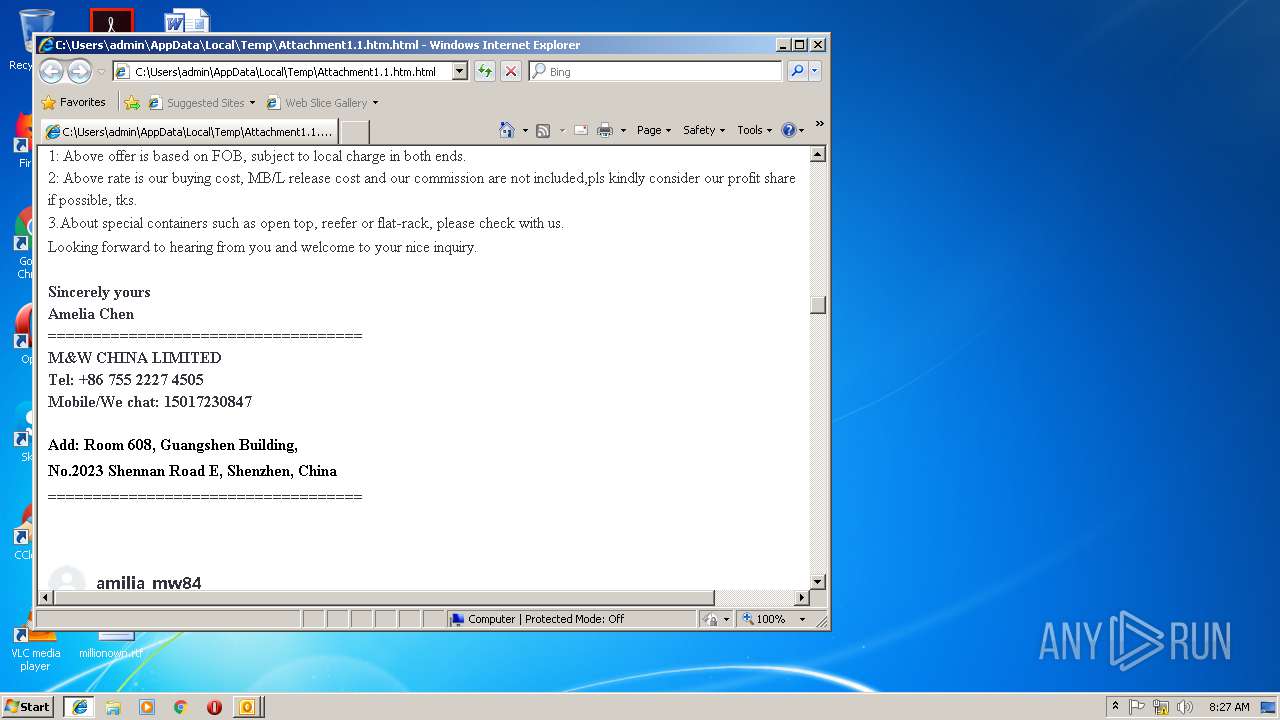Click Internet Explorer taskbar icon
The width and height of the screenshot is (1280, 720).
pos(80,706)
